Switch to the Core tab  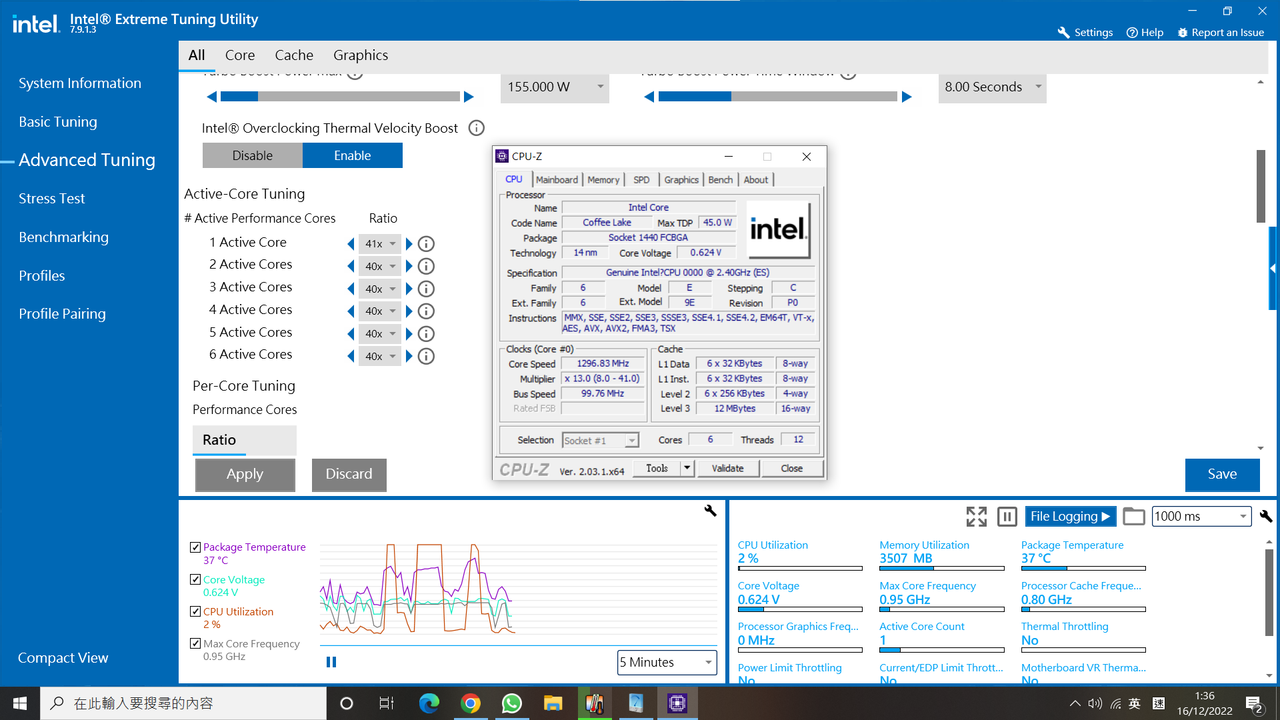click(x=240, y=55)
